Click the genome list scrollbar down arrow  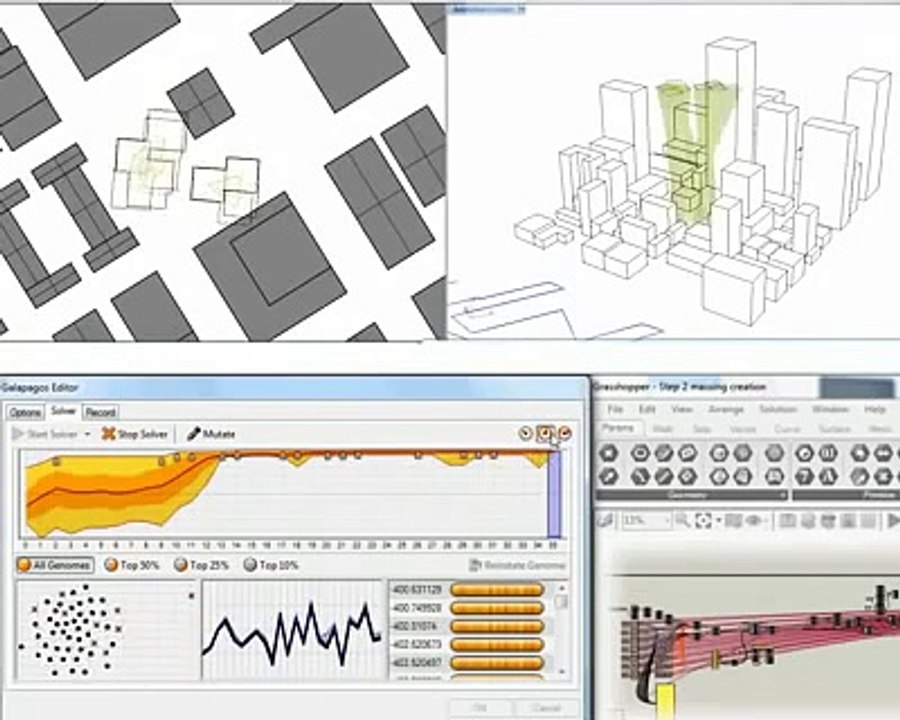[x=562, y=671]
